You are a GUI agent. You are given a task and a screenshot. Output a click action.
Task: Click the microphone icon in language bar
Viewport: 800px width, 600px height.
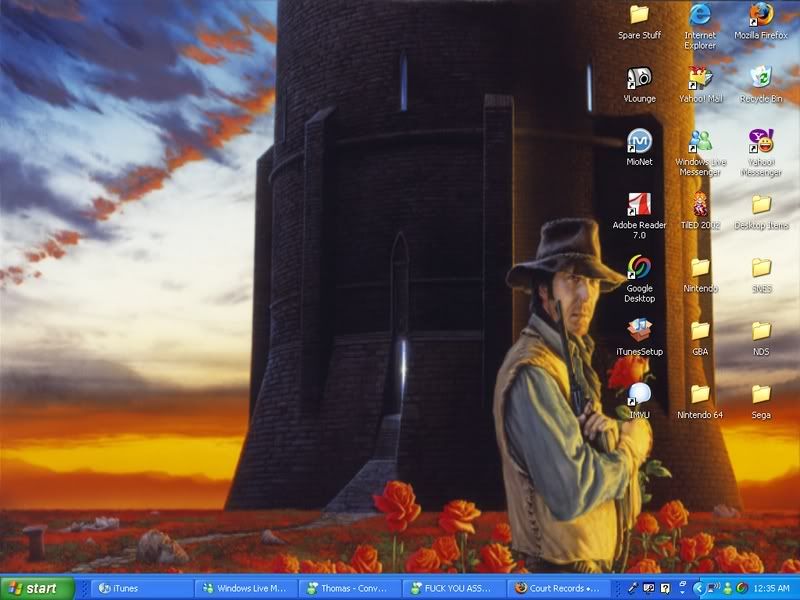pos(633,588)
